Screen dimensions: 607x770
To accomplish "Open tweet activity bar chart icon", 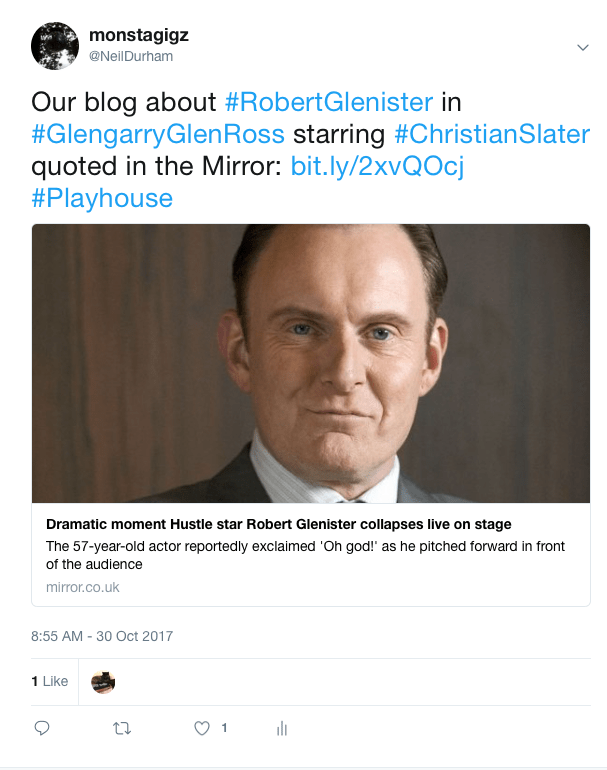I will click(282, 729).
